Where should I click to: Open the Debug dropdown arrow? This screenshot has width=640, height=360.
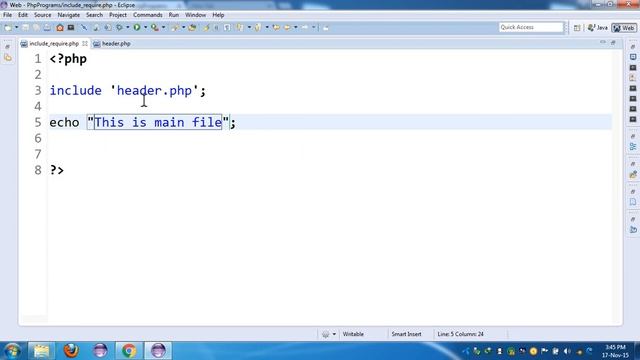127,27
